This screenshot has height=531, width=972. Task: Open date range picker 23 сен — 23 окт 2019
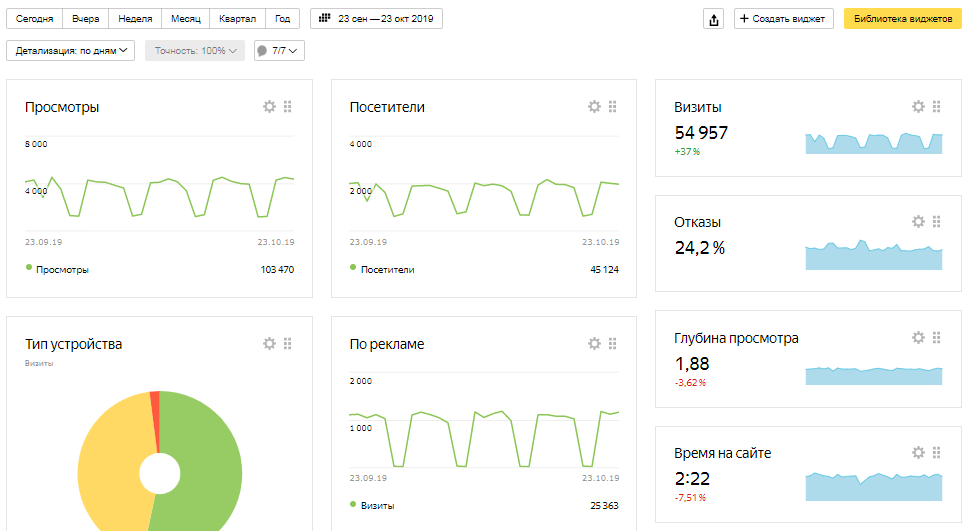[376, 19]
